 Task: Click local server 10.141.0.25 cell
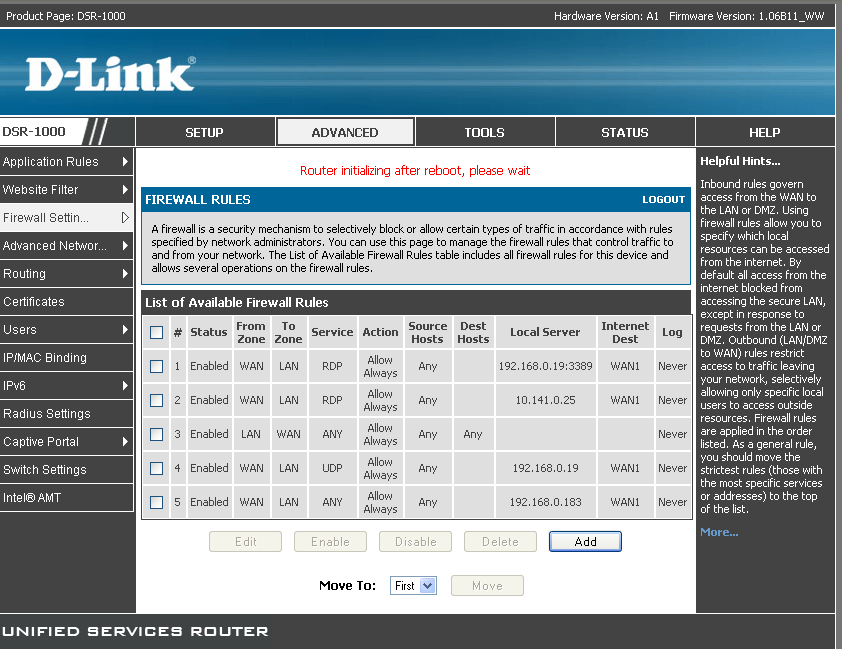click(x=545, y=400)
